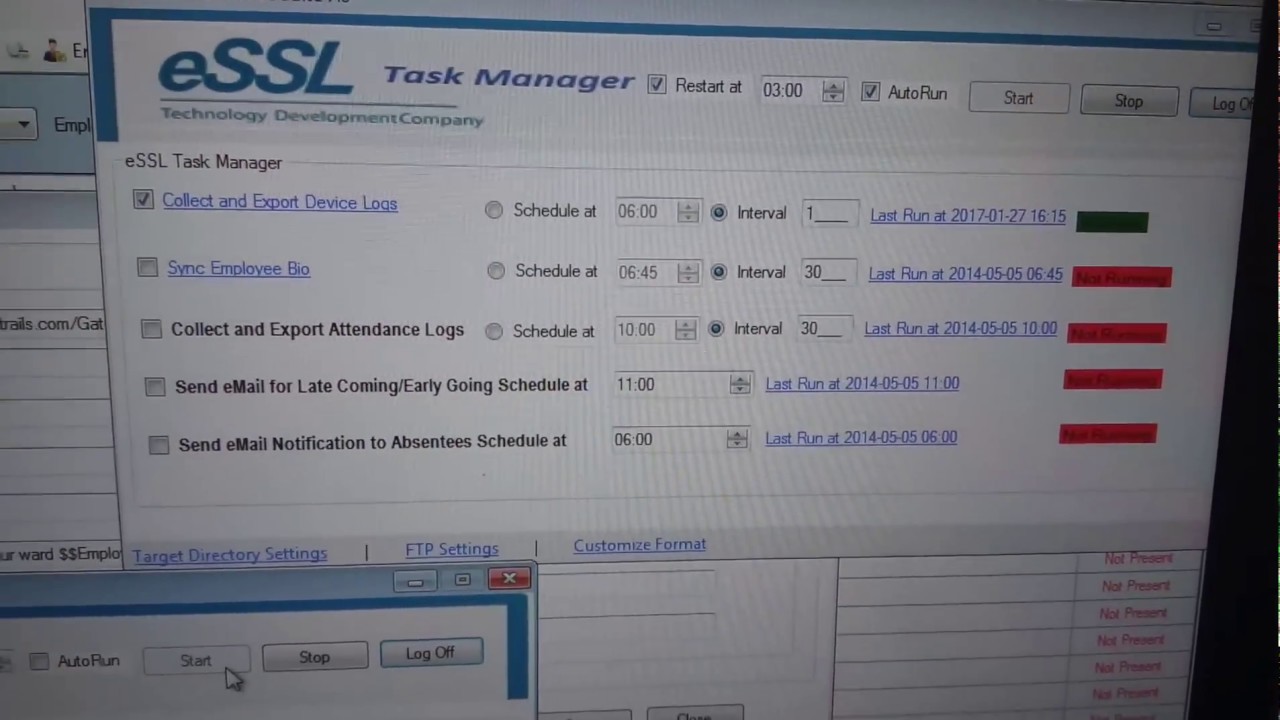Enable Send eMail for Late Coming checkbox
This screenshot has width=1280, height=720.
pos(155,387)
